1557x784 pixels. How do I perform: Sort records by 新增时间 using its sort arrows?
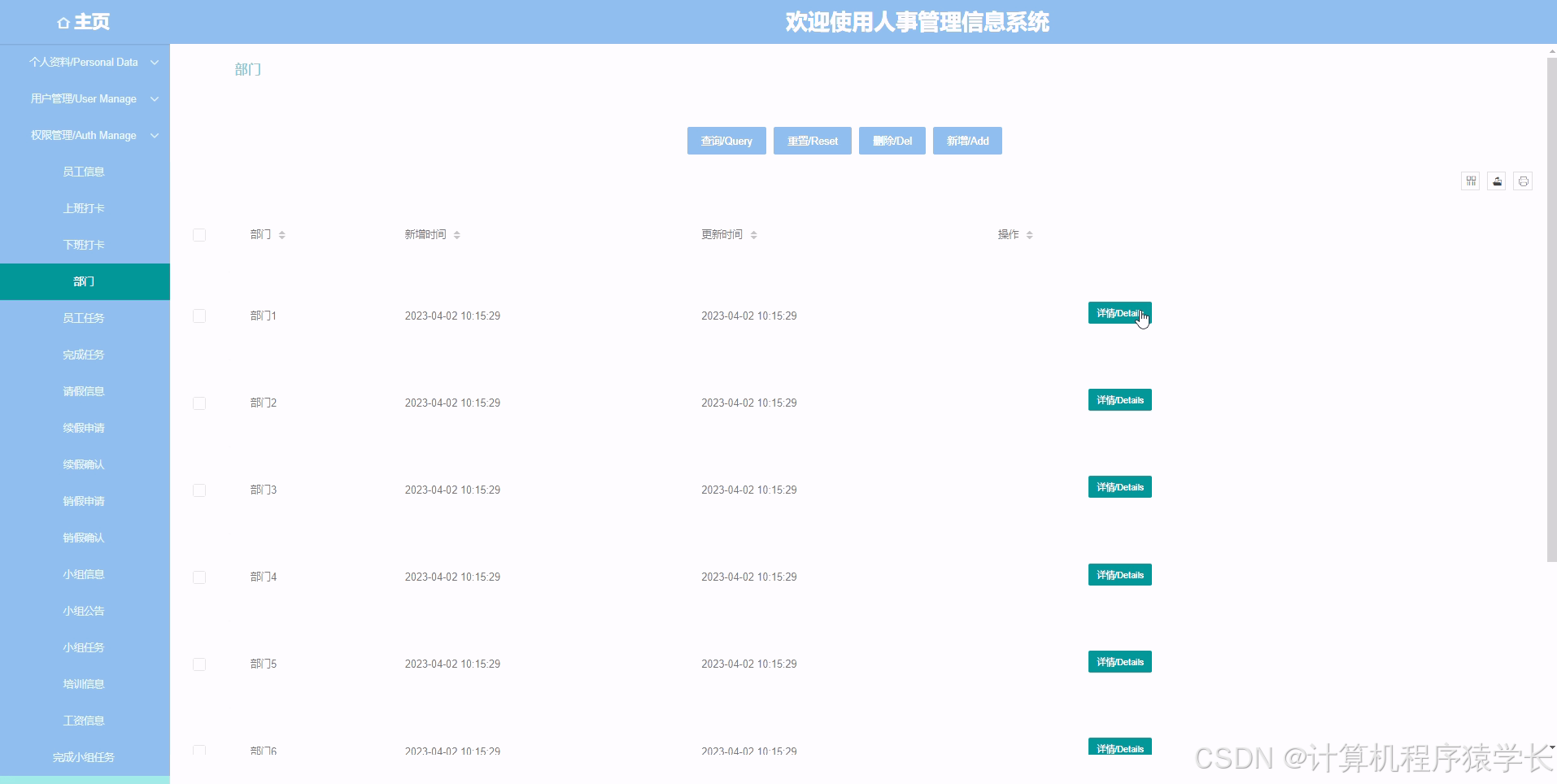[457, 234]
